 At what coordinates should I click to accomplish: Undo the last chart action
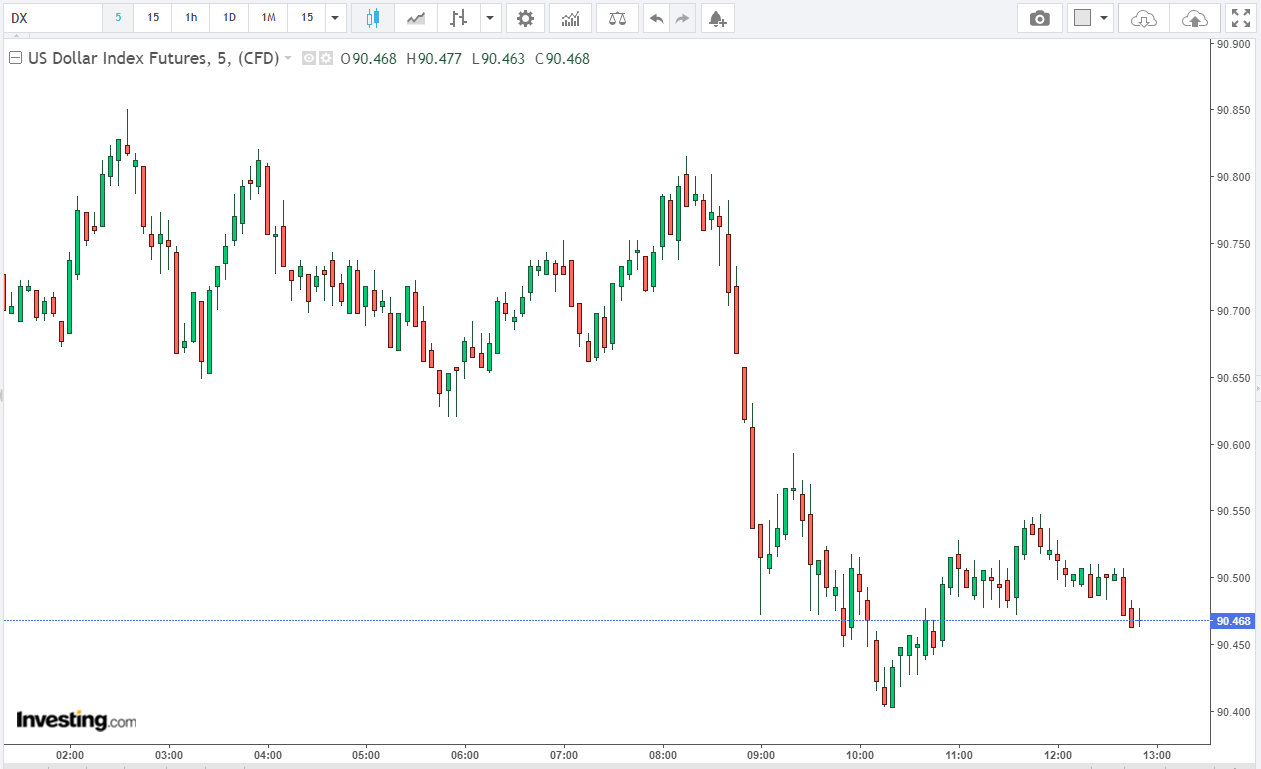[656, 18]
